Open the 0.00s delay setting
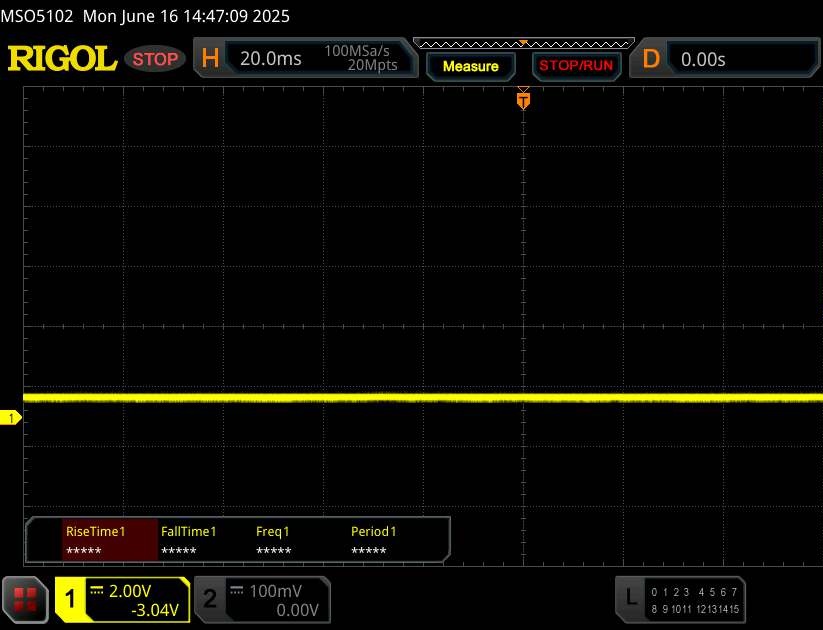Image resolution: width=823 pixels, height=630 pixels. (703, 59)
